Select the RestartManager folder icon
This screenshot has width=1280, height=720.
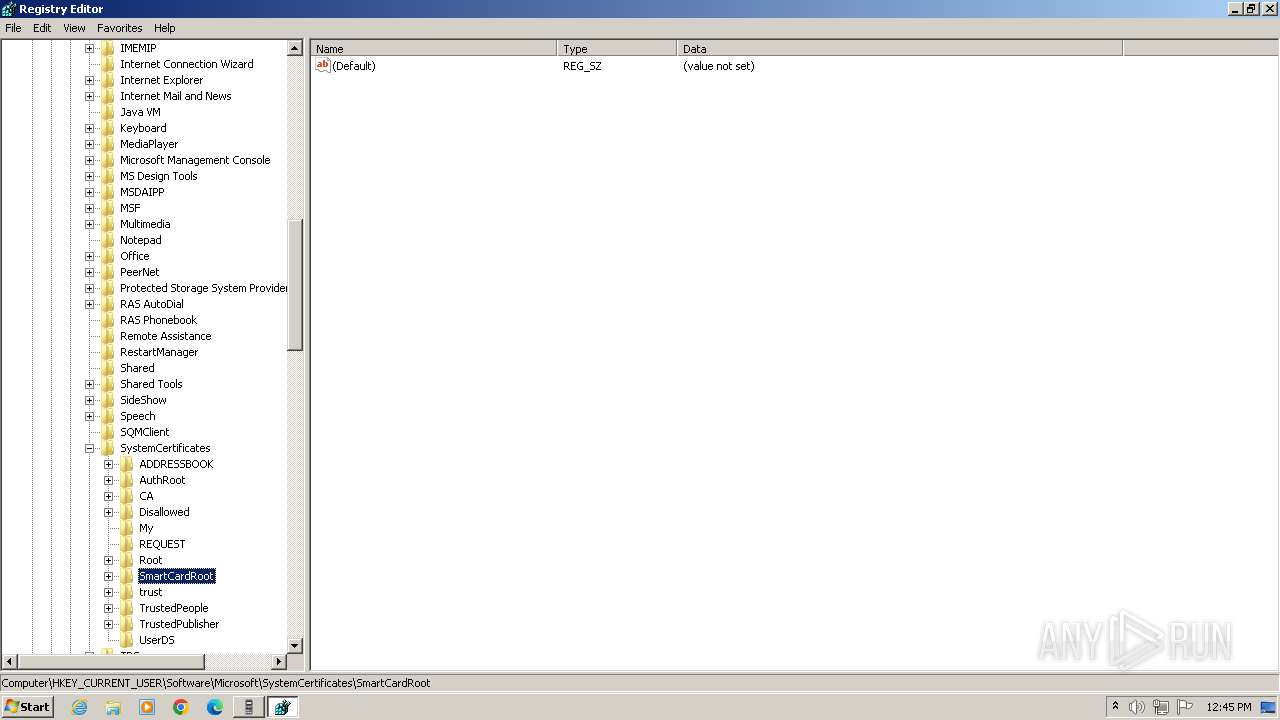tap(108, 352)
